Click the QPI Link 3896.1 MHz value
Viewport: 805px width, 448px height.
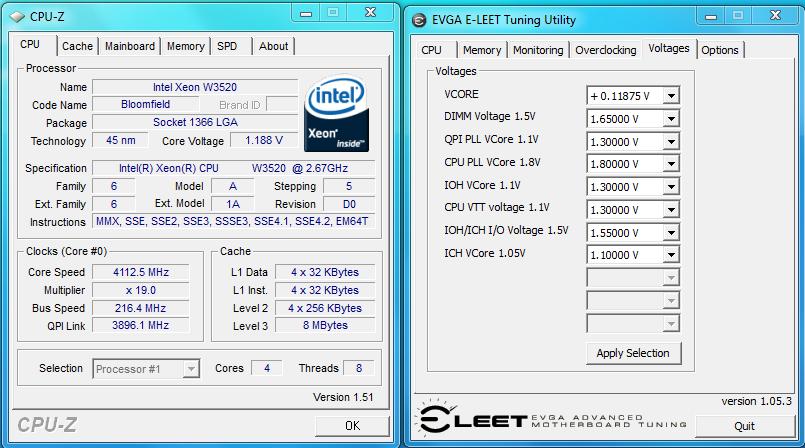[141, 325]
